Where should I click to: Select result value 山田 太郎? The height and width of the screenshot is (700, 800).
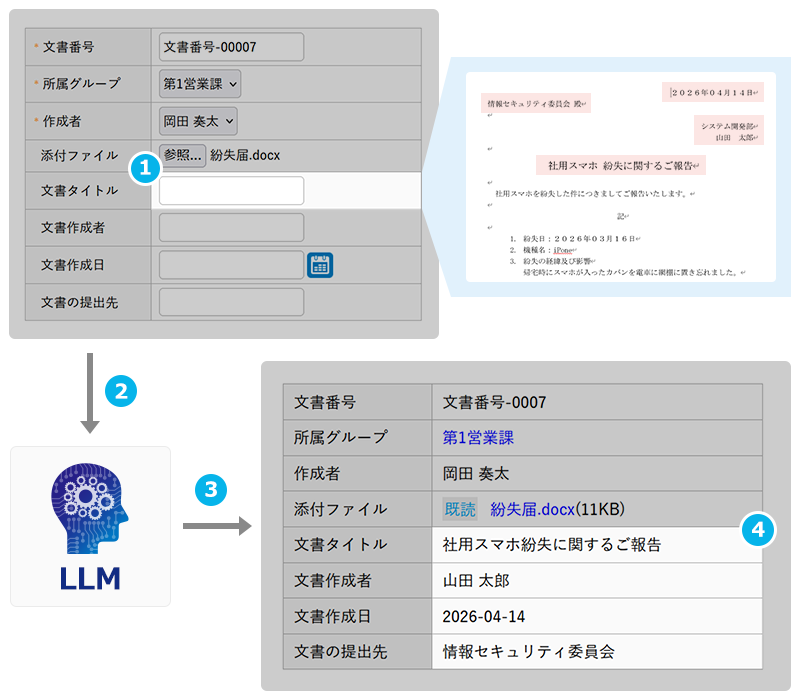point(476,581)
